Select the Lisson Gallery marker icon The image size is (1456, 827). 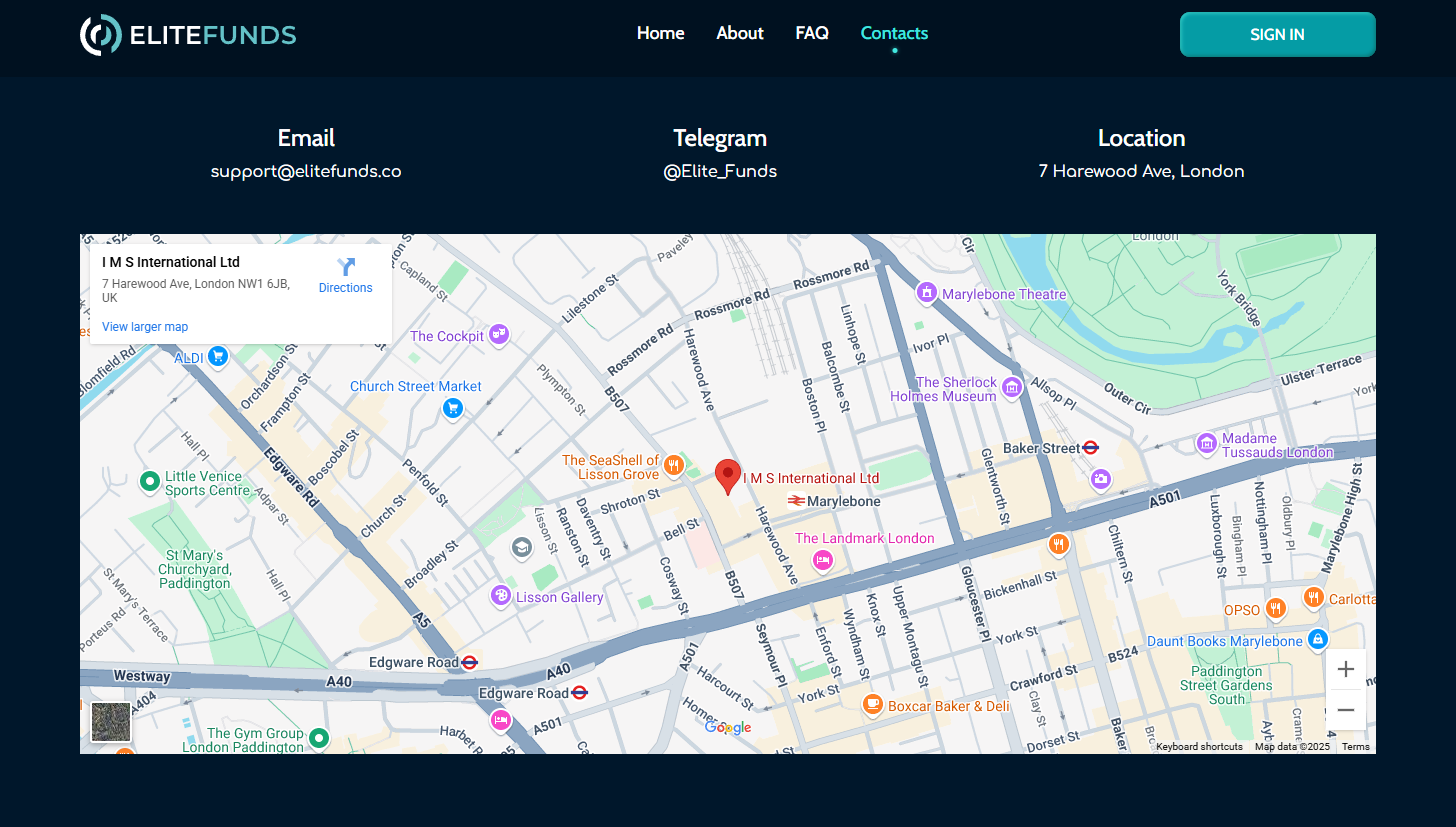[501, 596]
